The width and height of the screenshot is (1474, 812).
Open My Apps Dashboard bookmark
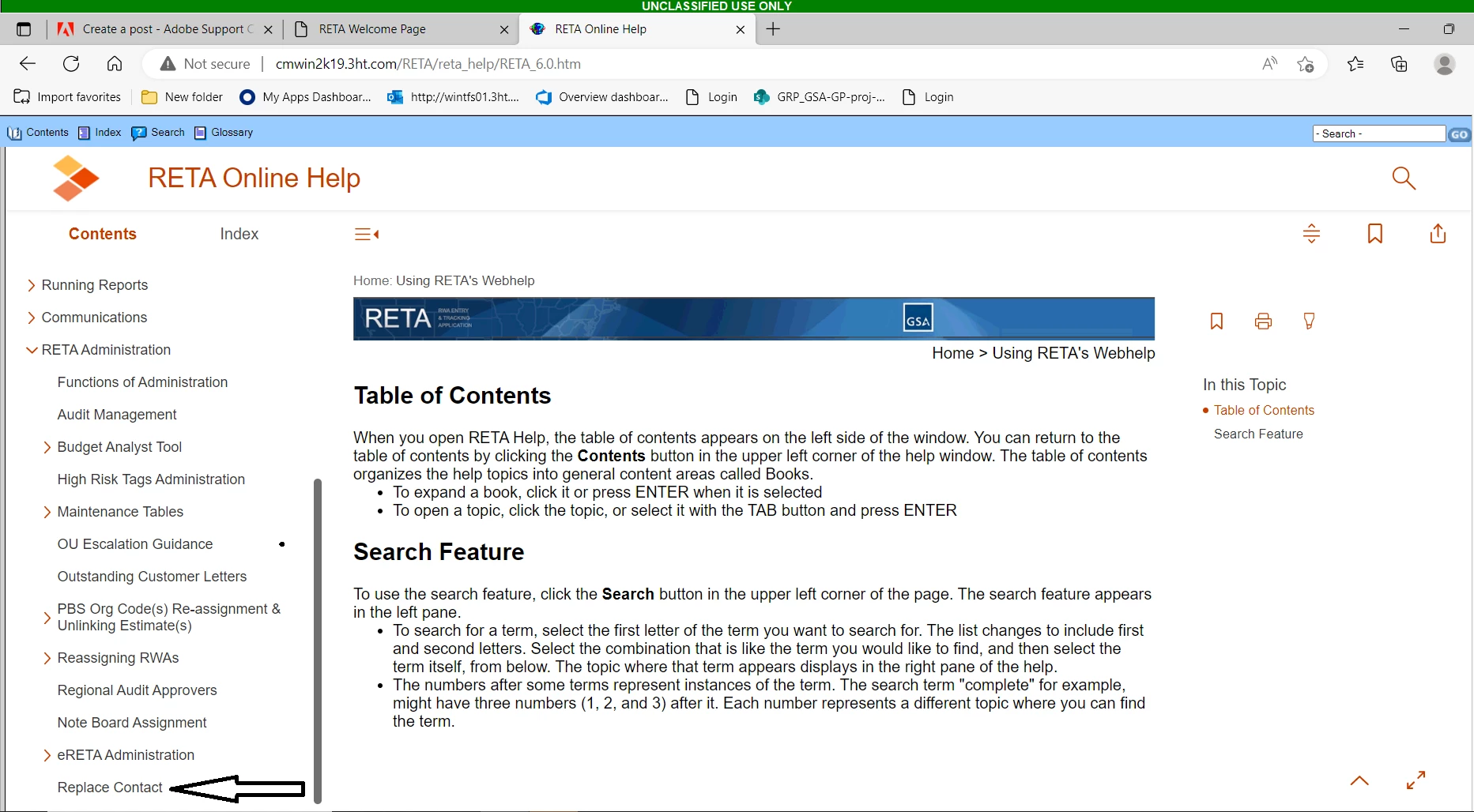306,97
